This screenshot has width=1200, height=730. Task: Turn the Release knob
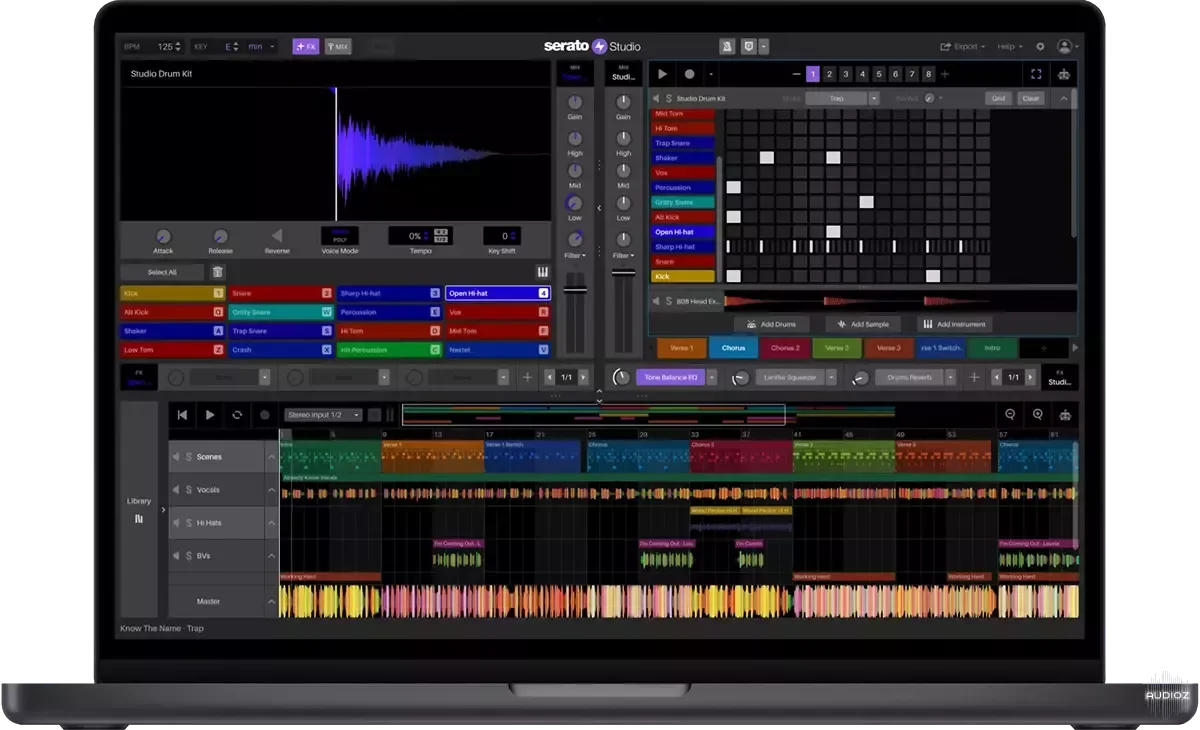click(220, 237)
